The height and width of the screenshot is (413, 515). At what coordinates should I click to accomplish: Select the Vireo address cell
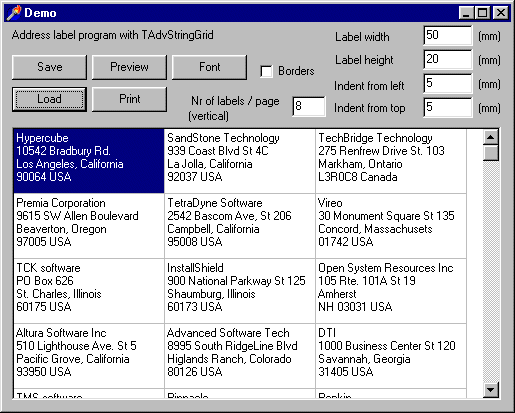coord(391,226)
